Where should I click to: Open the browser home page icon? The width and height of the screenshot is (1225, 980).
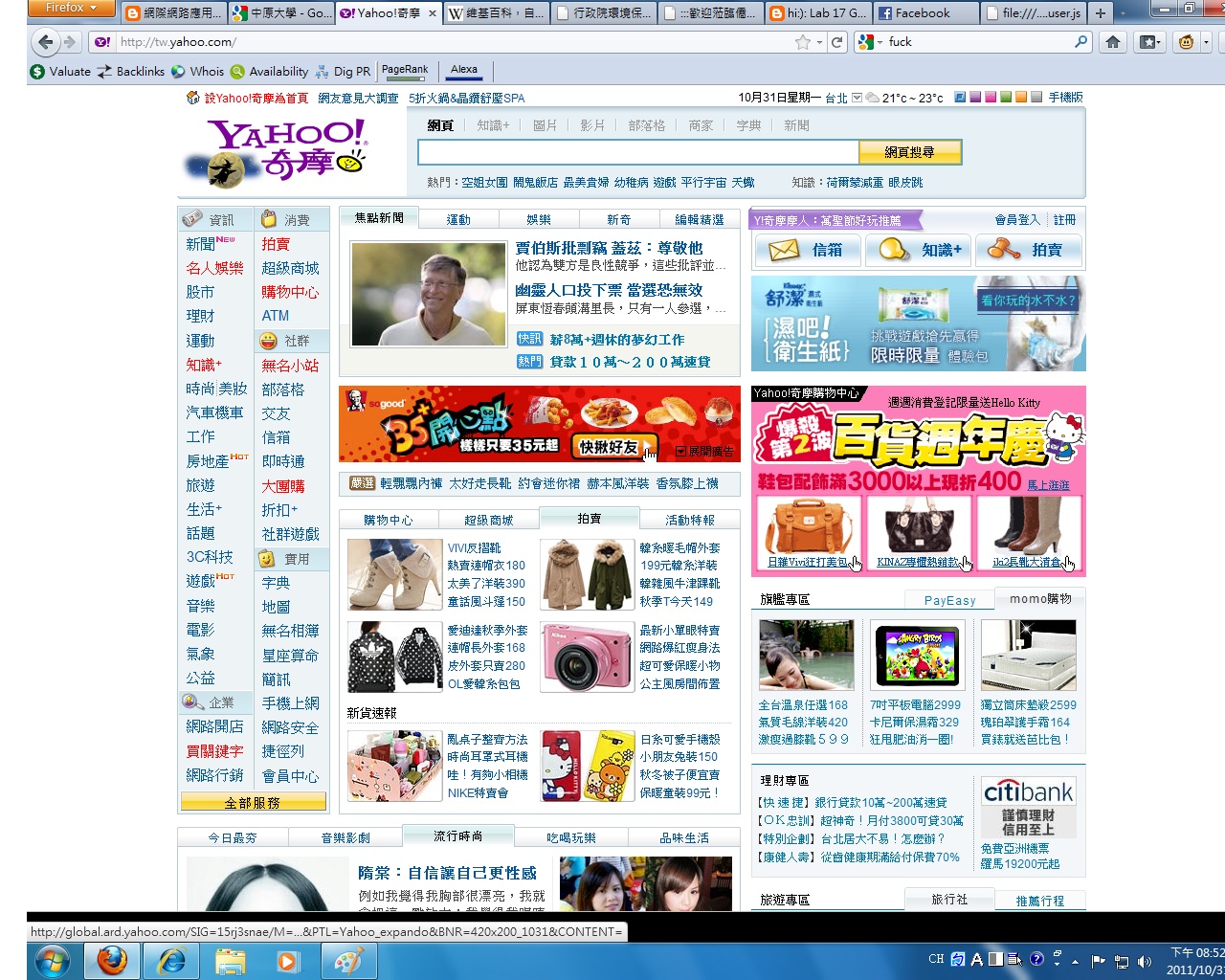click(x=1112, y=42)
